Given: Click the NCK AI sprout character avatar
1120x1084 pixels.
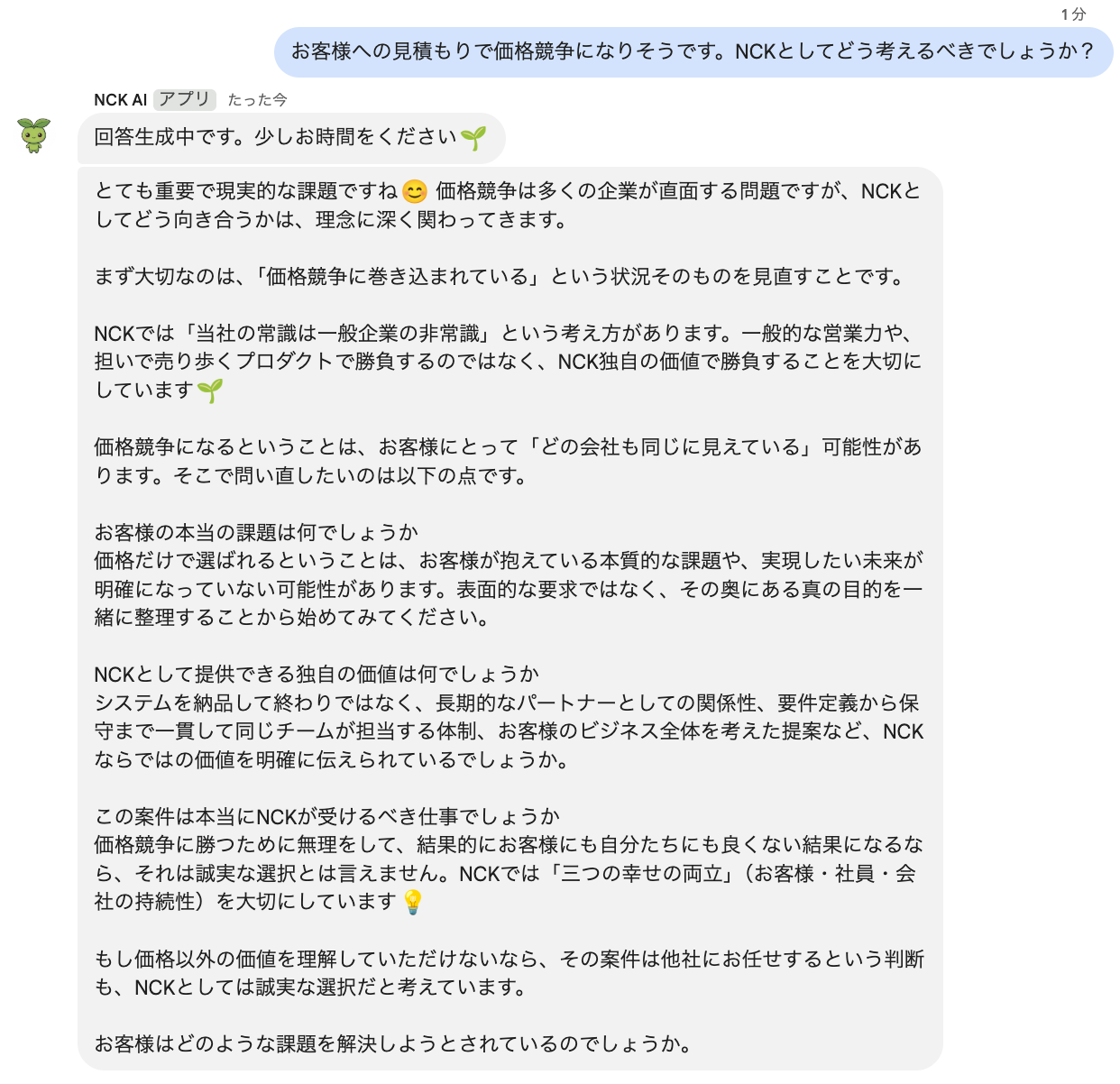Looking at the screenshot, I should coord(34,135).
